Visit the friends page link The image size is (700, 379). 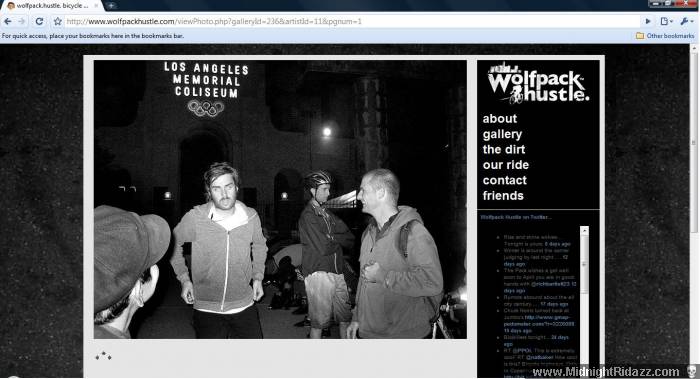pyautogui.click(x=503, y=196)
